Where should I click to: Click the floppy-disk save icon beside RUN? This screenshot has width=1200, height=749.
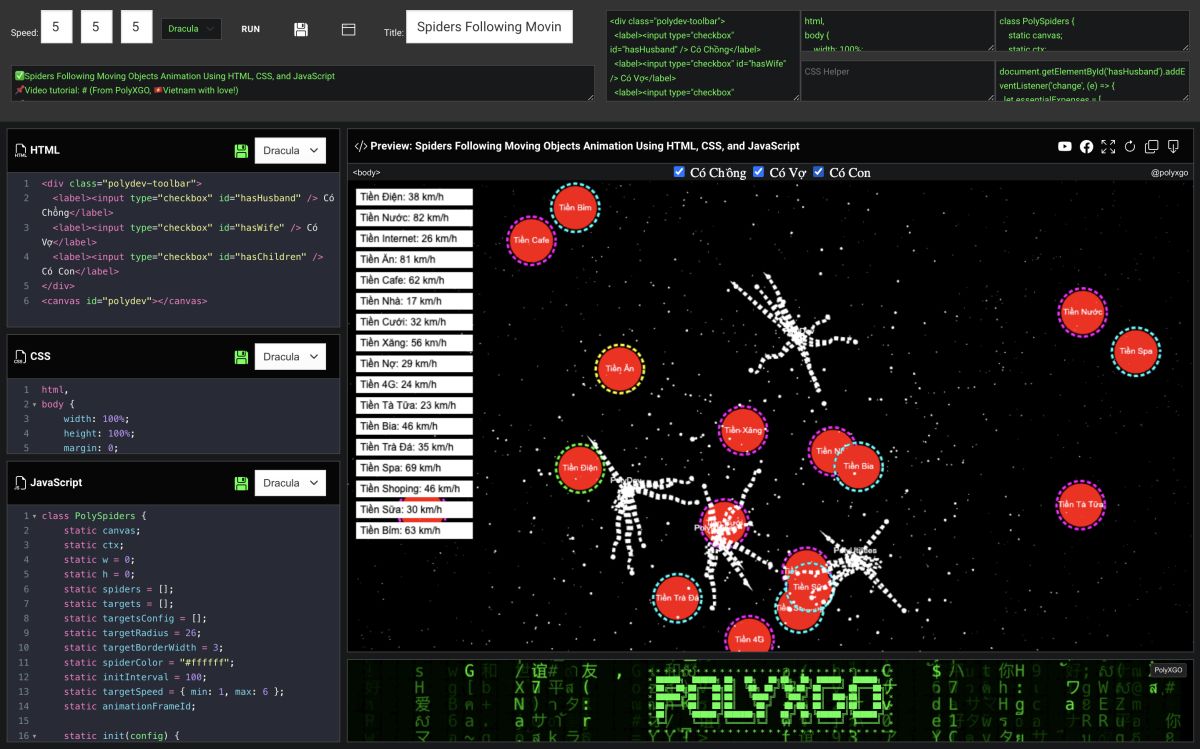(301, 29)
